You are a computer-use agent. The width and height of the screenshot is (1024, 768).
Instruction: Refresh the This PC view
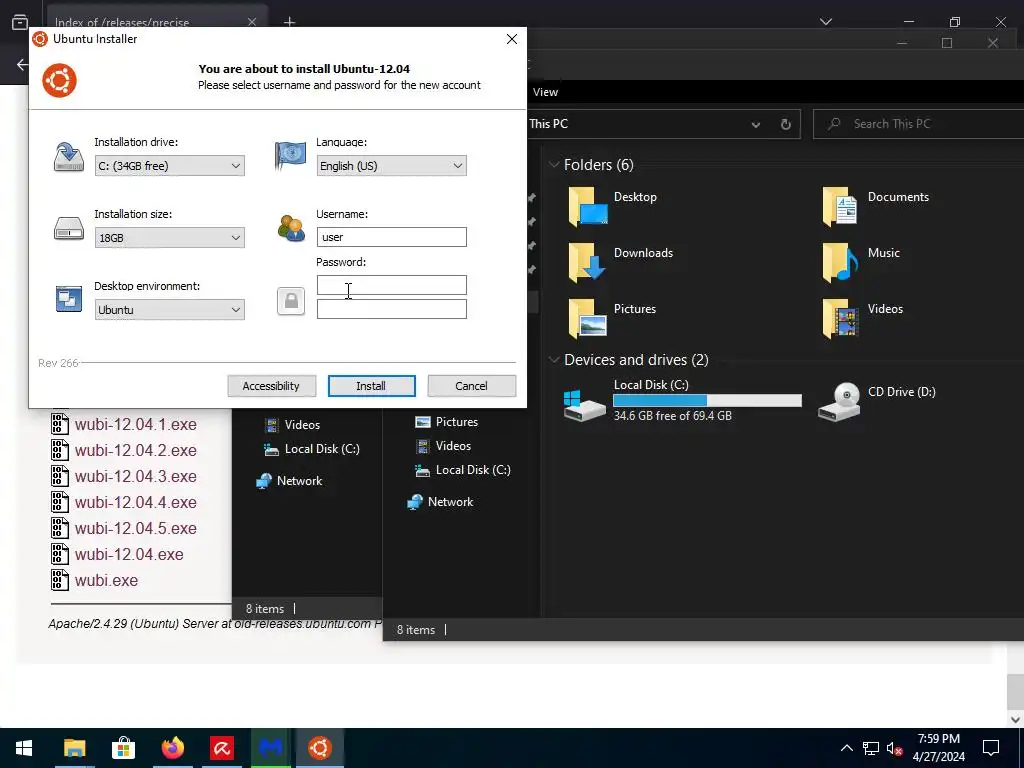point(786,124)
